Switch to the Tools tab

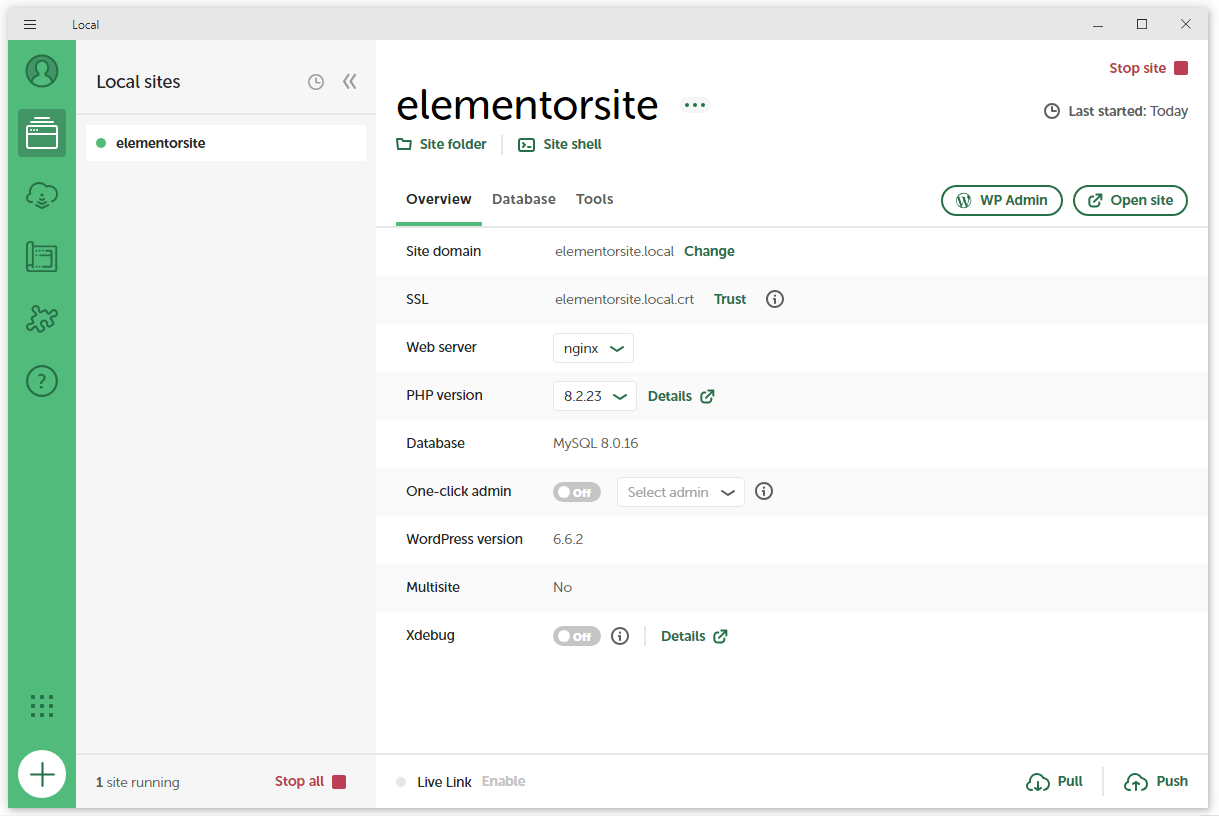click(x=594, y=199)
